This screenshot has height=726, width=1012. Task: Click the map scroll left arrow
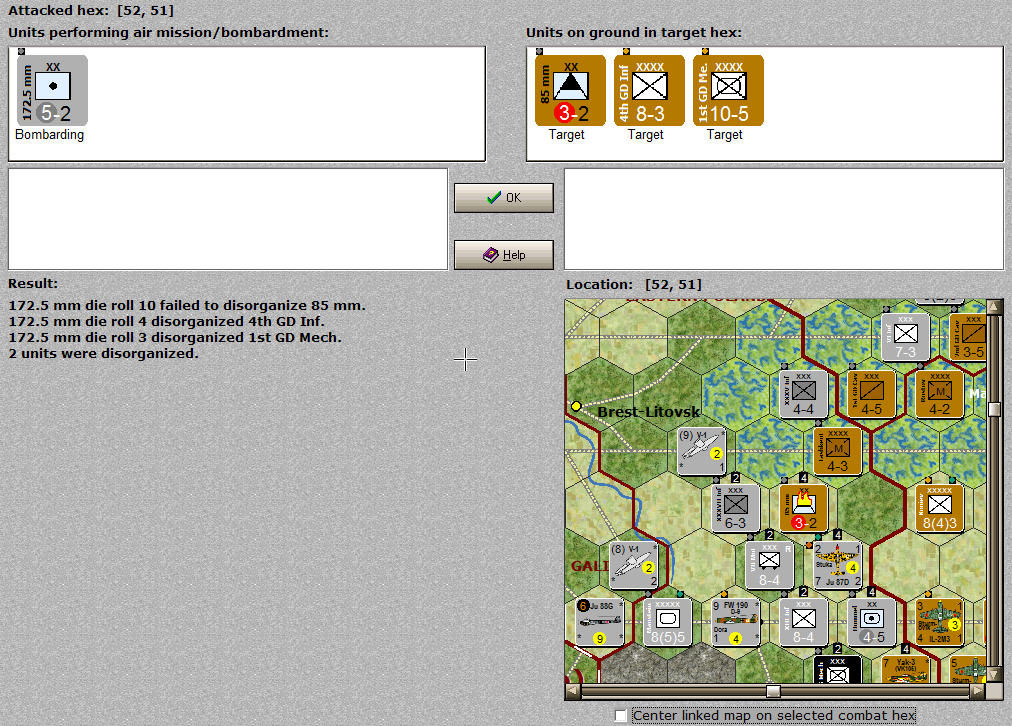pyautogui.click(x=572, y=691)
